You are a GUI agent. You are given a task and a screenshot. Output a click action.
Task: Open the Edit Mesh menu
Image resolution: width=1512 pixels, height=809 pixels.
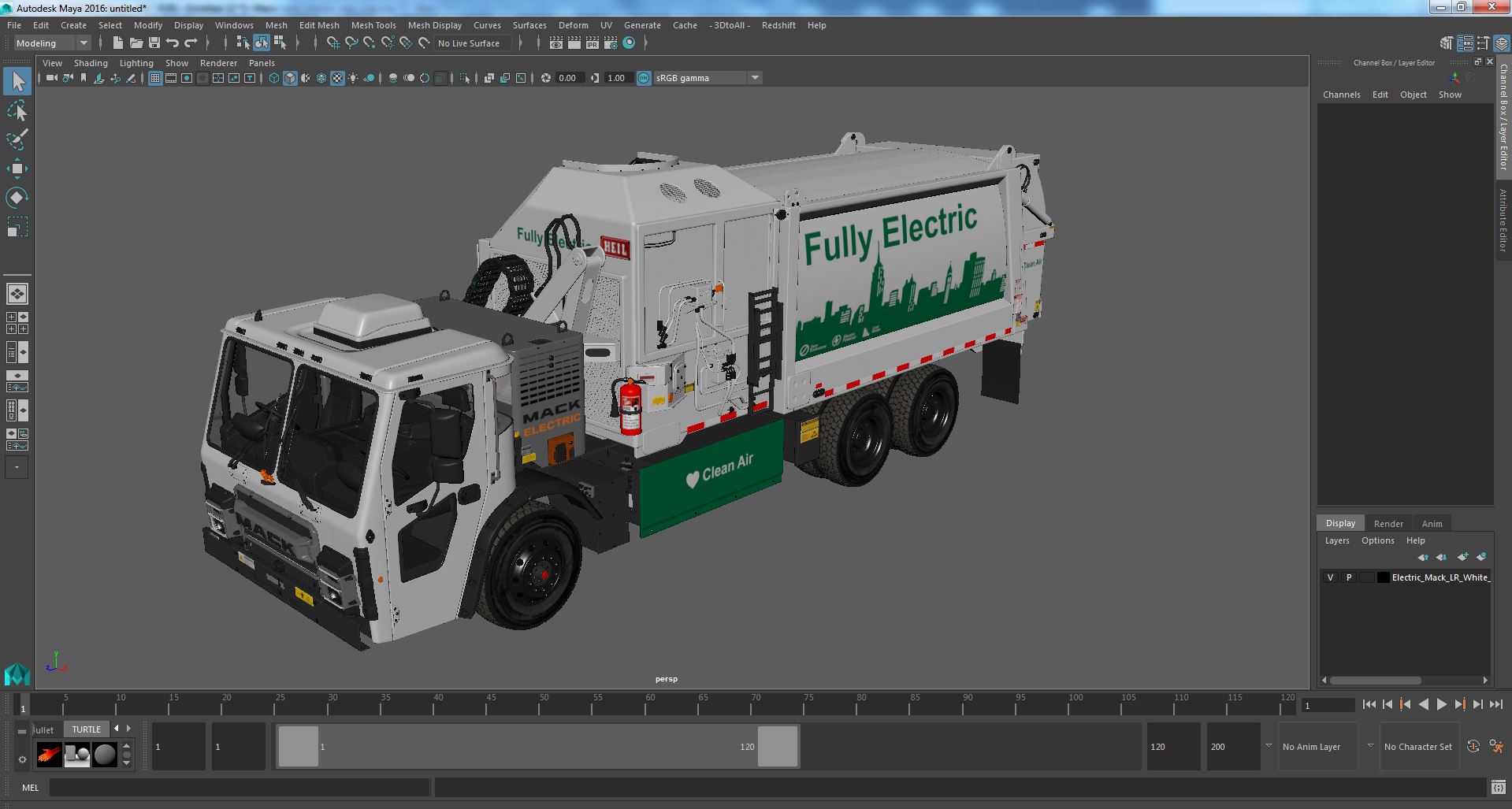[319, 25]
